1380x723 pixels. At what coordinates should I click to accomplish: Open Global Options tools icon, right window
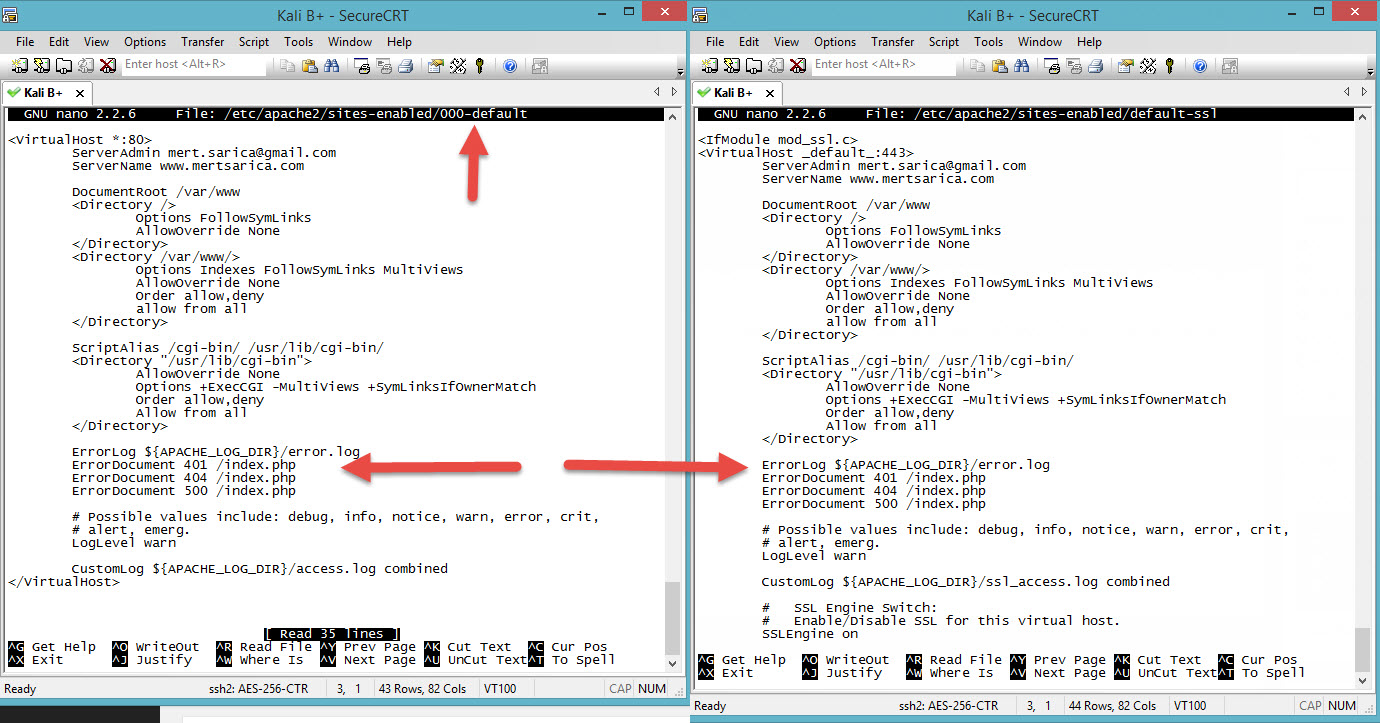tap(1148, 66)
